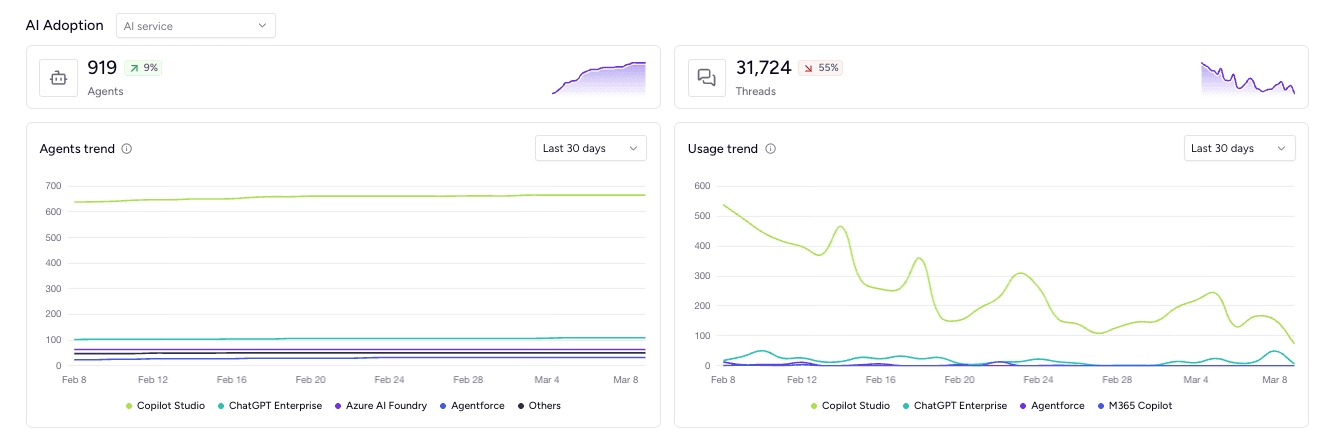Toggle Agentforce in Agents trend legend

tap(473, 406)
